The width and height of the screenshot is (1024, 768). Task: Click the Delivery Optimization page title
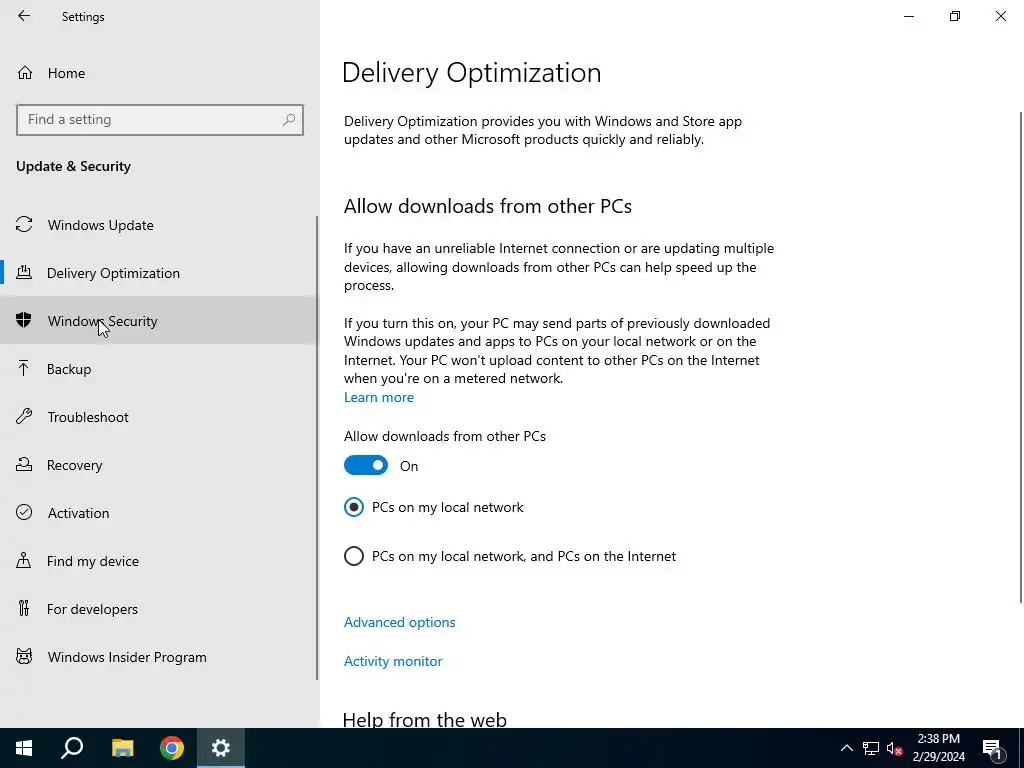[x=472, y=72]
